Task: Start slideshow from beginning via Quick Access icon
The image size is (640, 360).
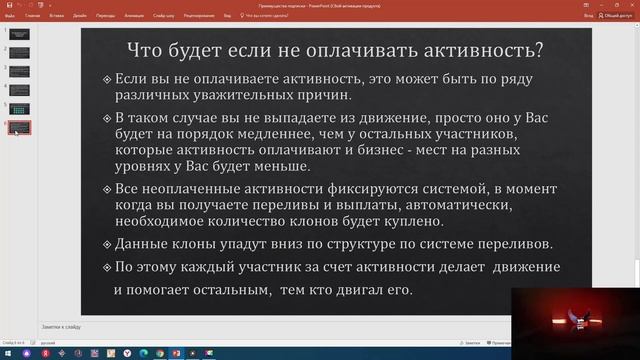Action: point(40,5)
